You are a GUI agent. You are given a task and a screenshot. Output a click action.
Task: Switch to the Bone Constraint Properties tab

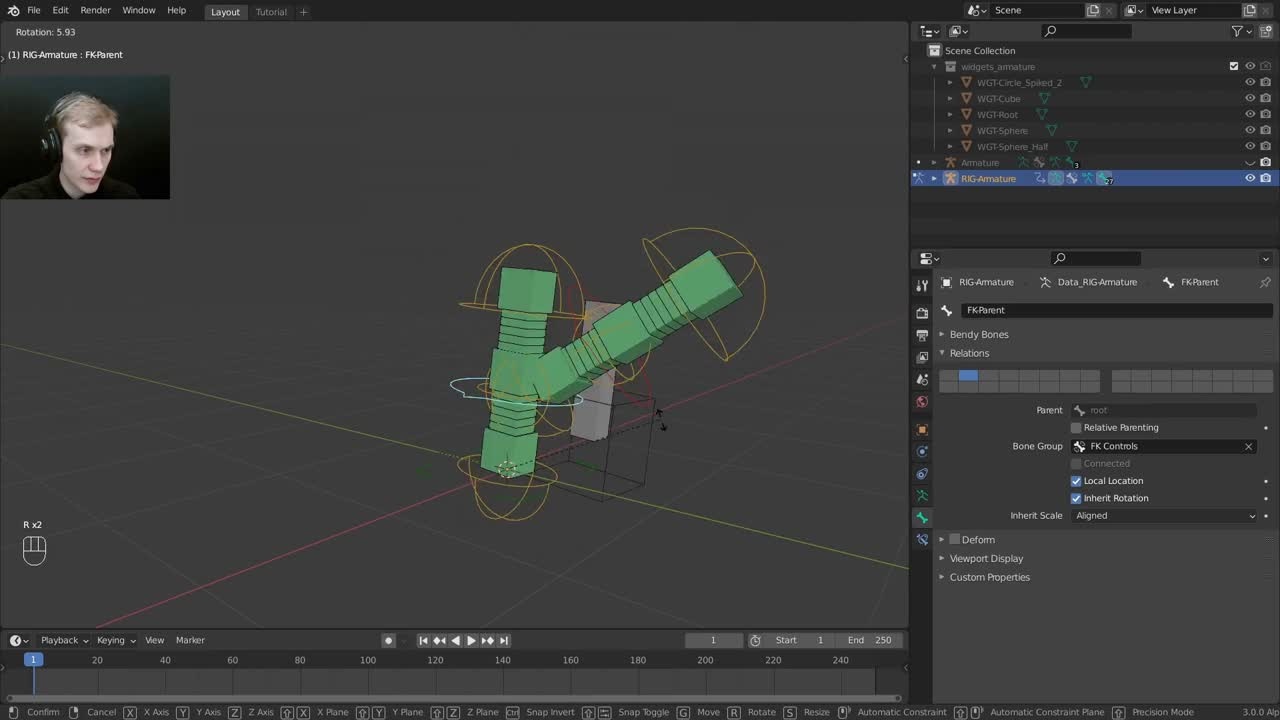pos(922,539)
